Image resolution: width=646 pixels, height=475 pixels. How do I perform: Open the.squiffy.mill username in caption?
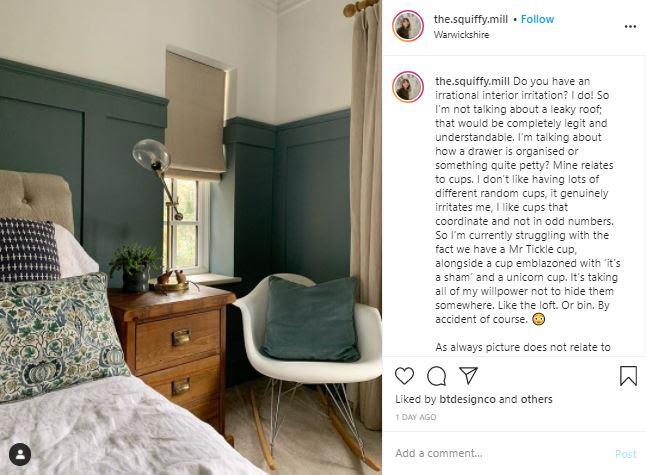click(473, 81)
